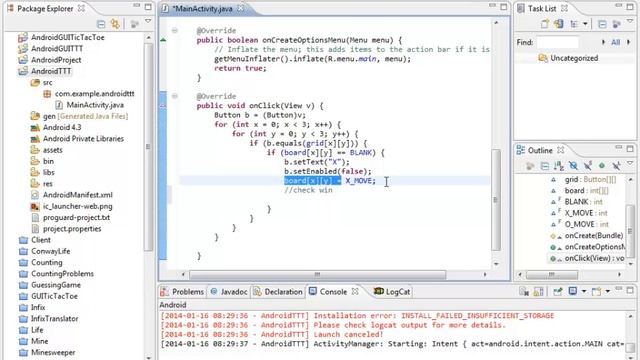Click the Open Console icon

[596, 291]
